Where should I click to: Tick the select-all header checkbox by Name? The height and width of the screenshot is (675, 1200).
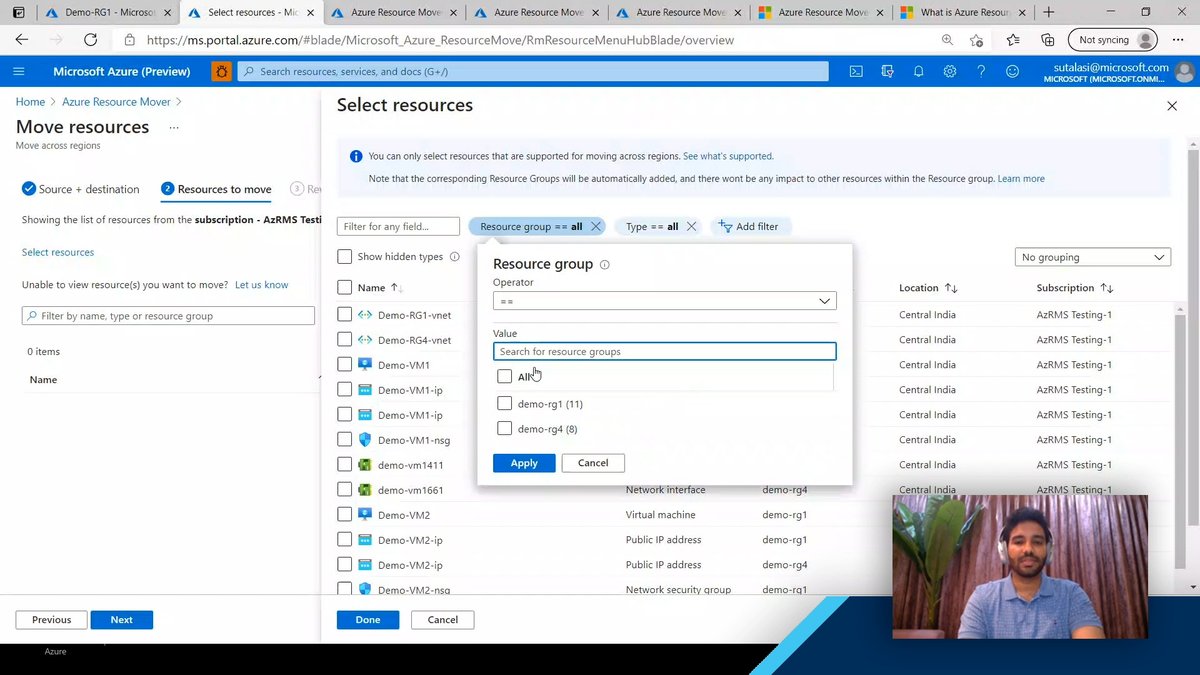345,288
